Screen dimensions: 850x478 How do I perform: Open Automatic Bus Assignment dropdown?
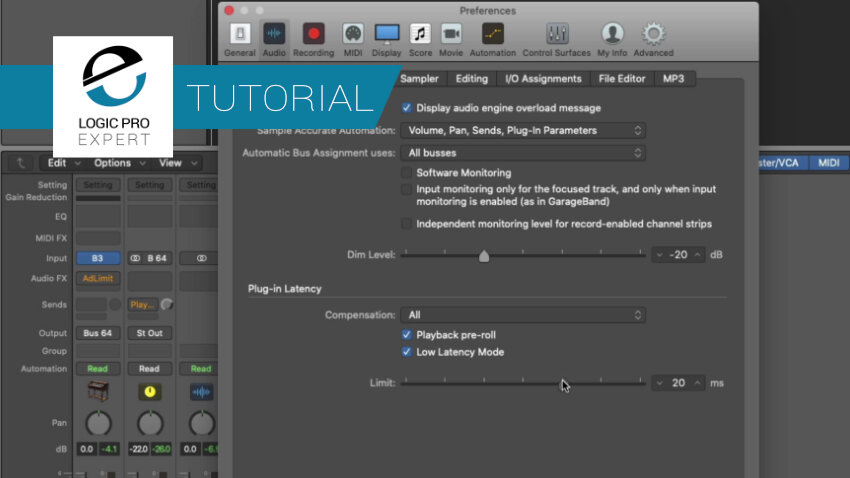coord(523,153)
